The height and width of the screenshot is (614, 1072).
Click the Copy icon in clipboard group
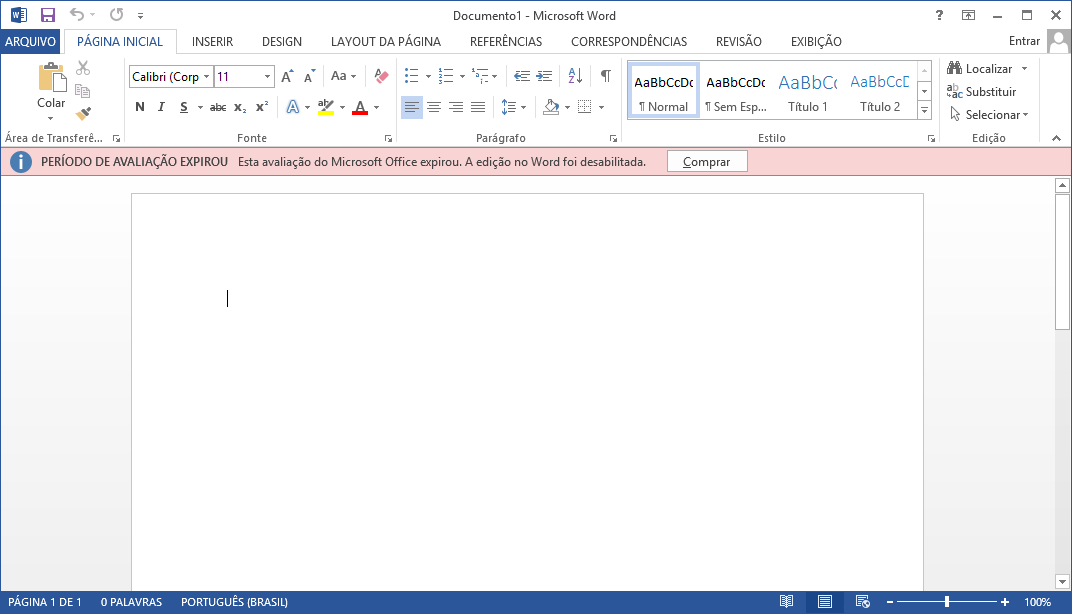coord(83,90)
